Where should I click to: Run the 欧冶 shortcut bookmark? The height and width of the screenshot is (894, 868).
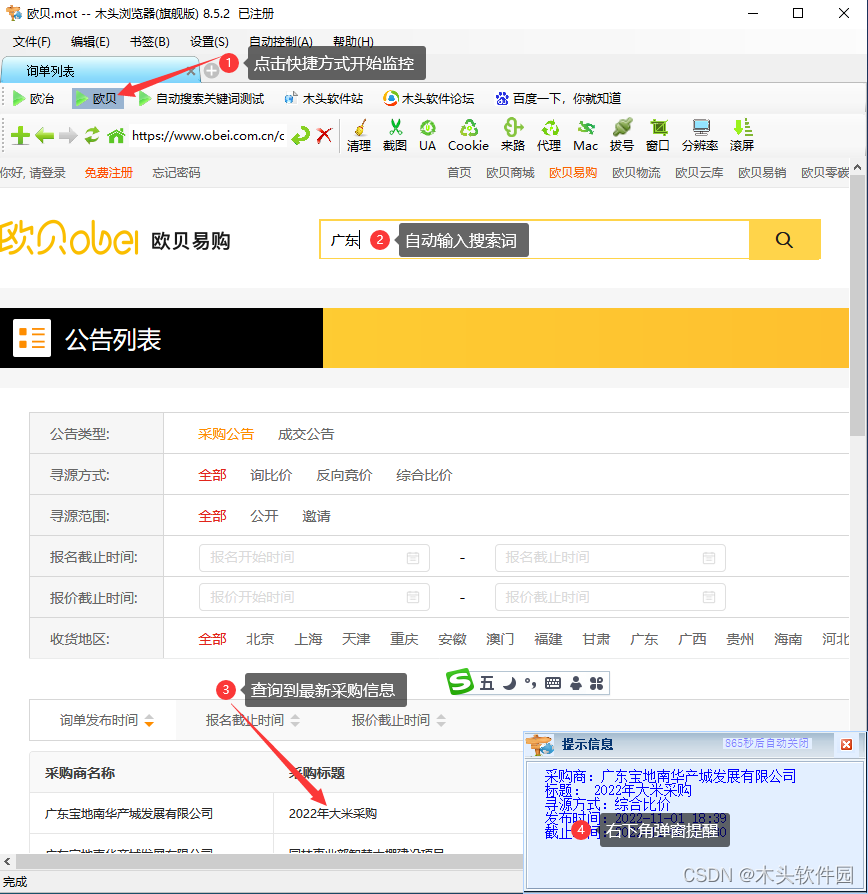[33, 99]
